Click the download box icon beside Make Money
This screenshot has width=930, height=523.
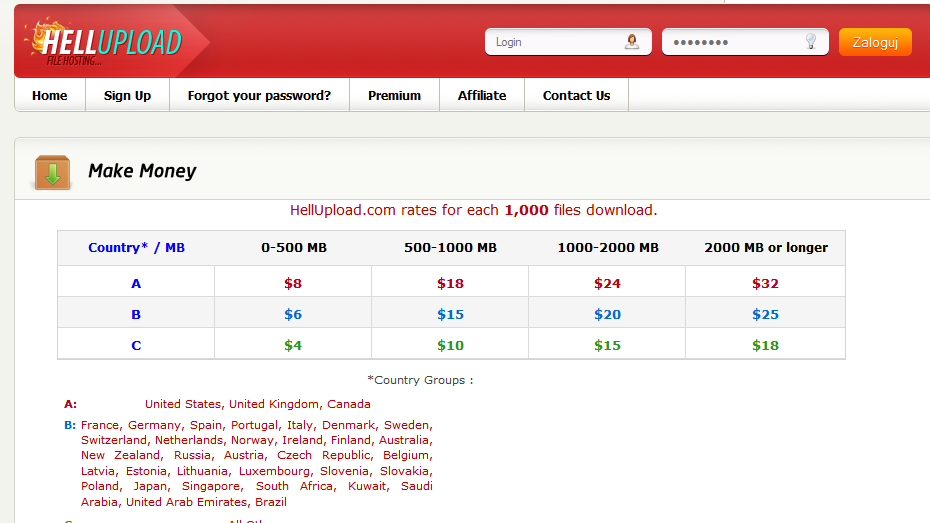click(x=52, y=171)
